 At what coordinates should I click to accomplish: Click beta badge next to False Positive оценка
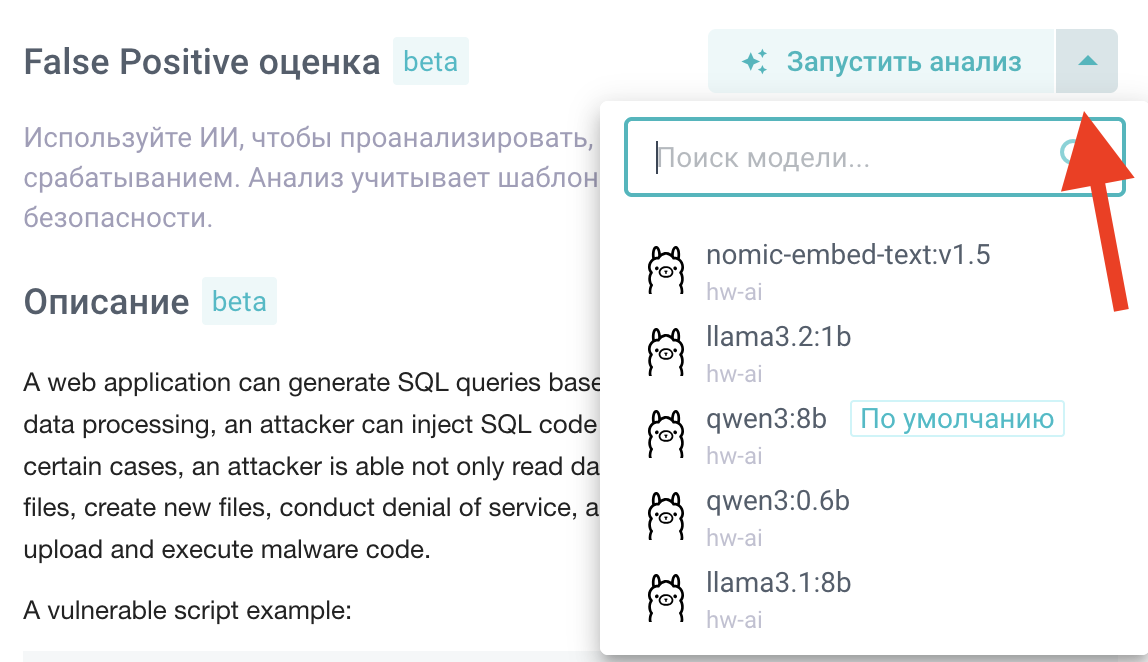tap(430, 62)
